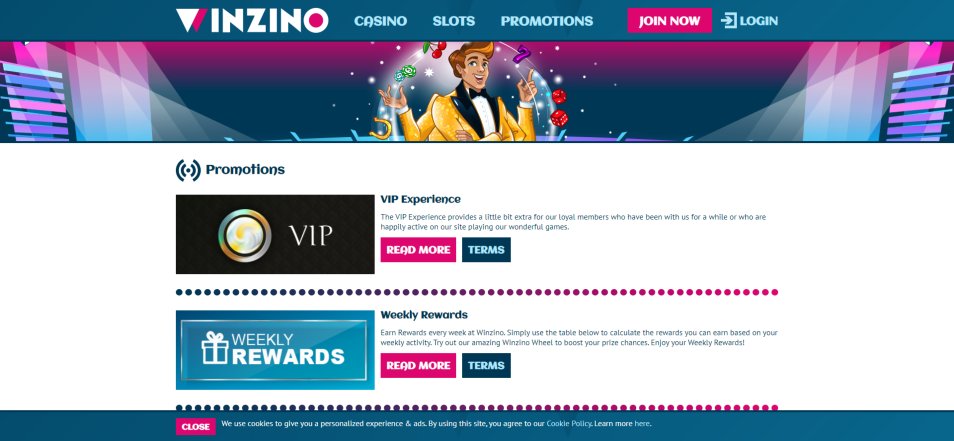
Task: Click the Promotions broadcast icon
Action: click(188, 170)
